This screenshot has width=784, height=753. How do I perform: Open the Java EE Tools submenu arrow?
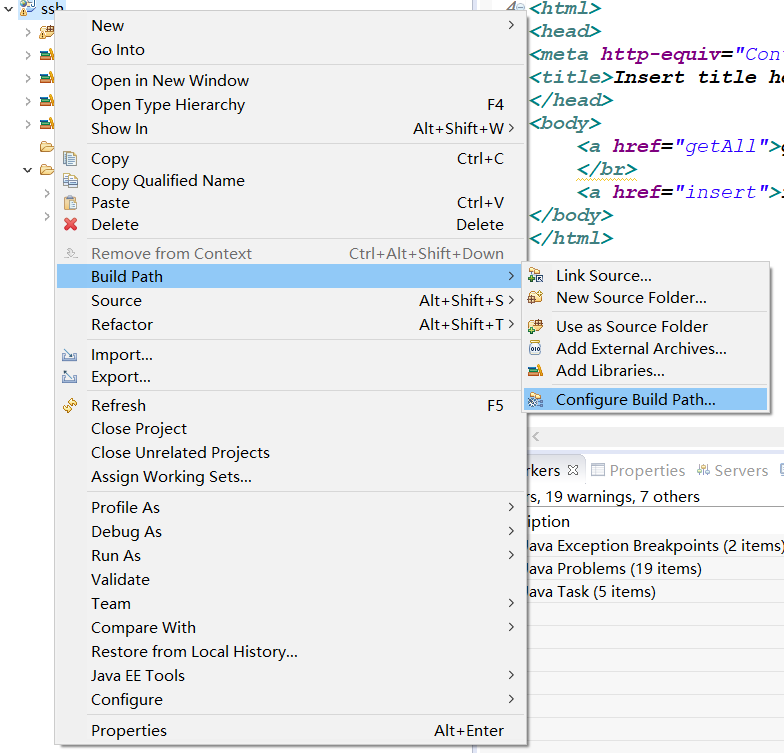pos(511,675)
